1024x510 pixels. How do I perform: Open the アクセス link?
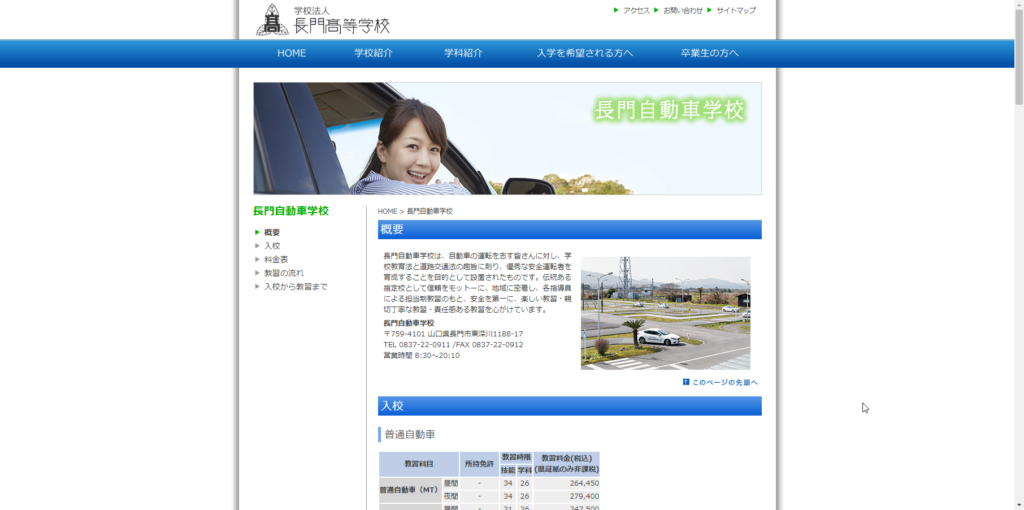(636, 10)
